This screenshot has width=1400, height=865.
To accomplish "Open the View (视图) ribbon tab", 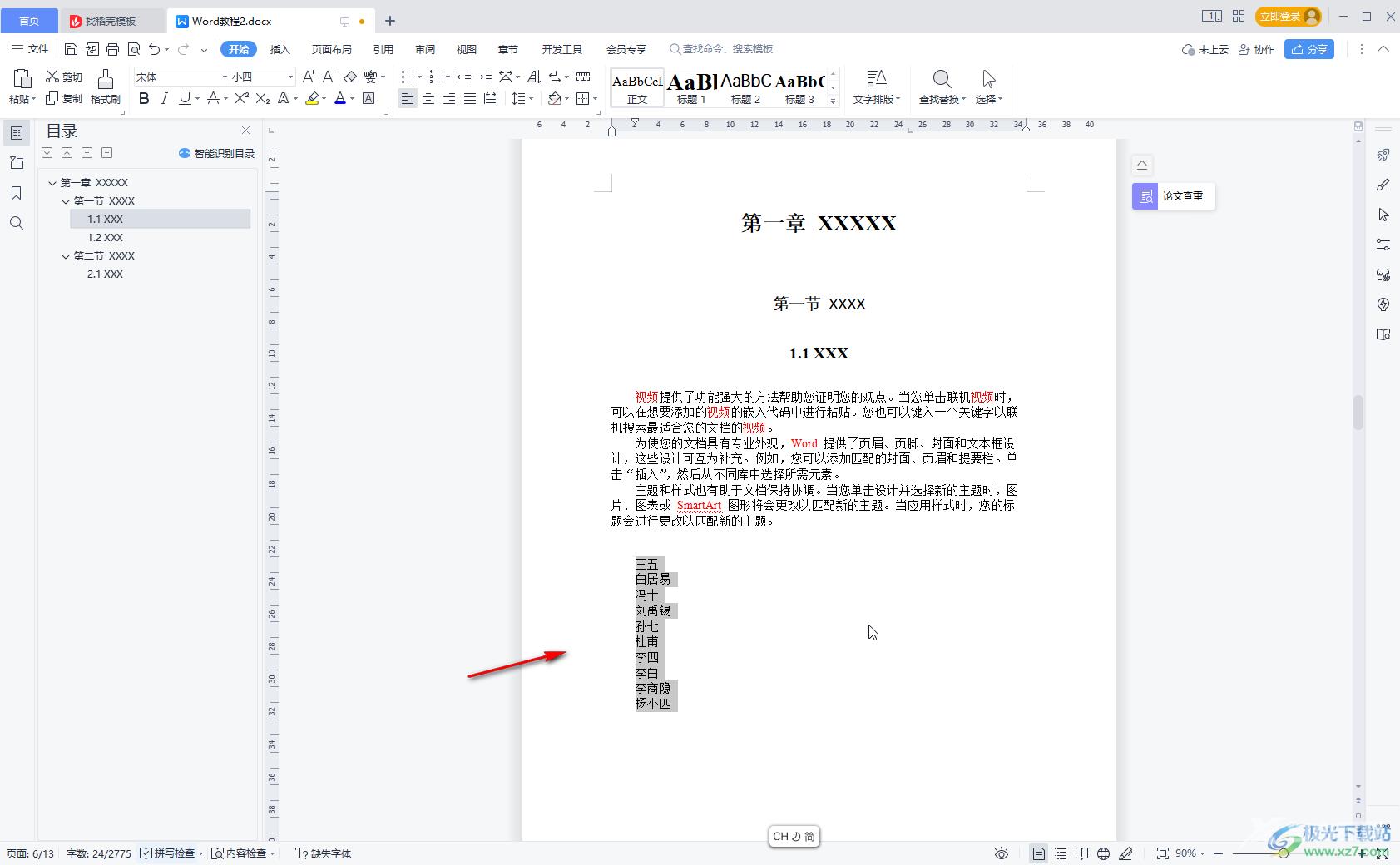I will 467,49.
